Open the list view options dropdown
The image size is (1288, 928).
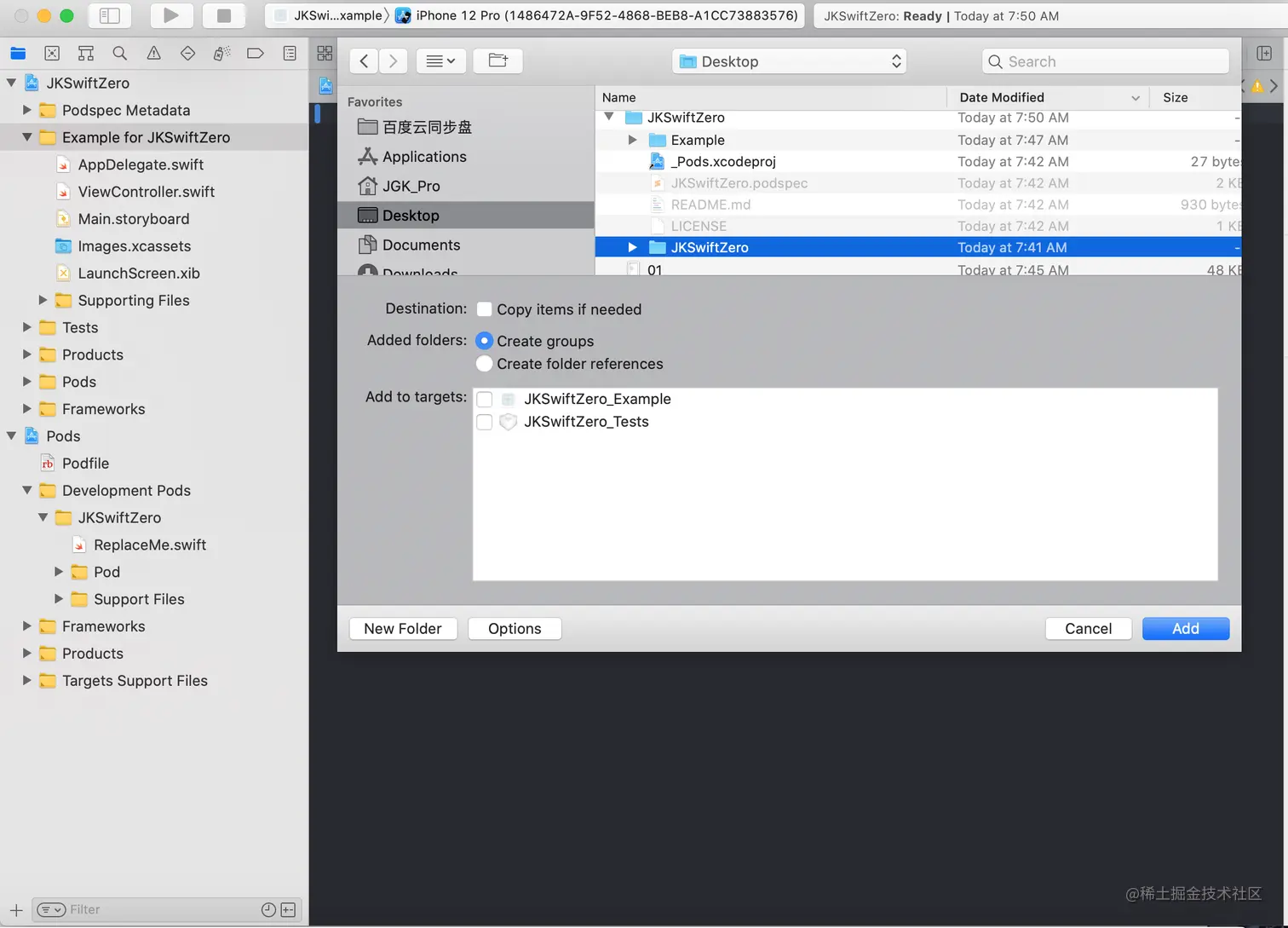click(440, 61)
